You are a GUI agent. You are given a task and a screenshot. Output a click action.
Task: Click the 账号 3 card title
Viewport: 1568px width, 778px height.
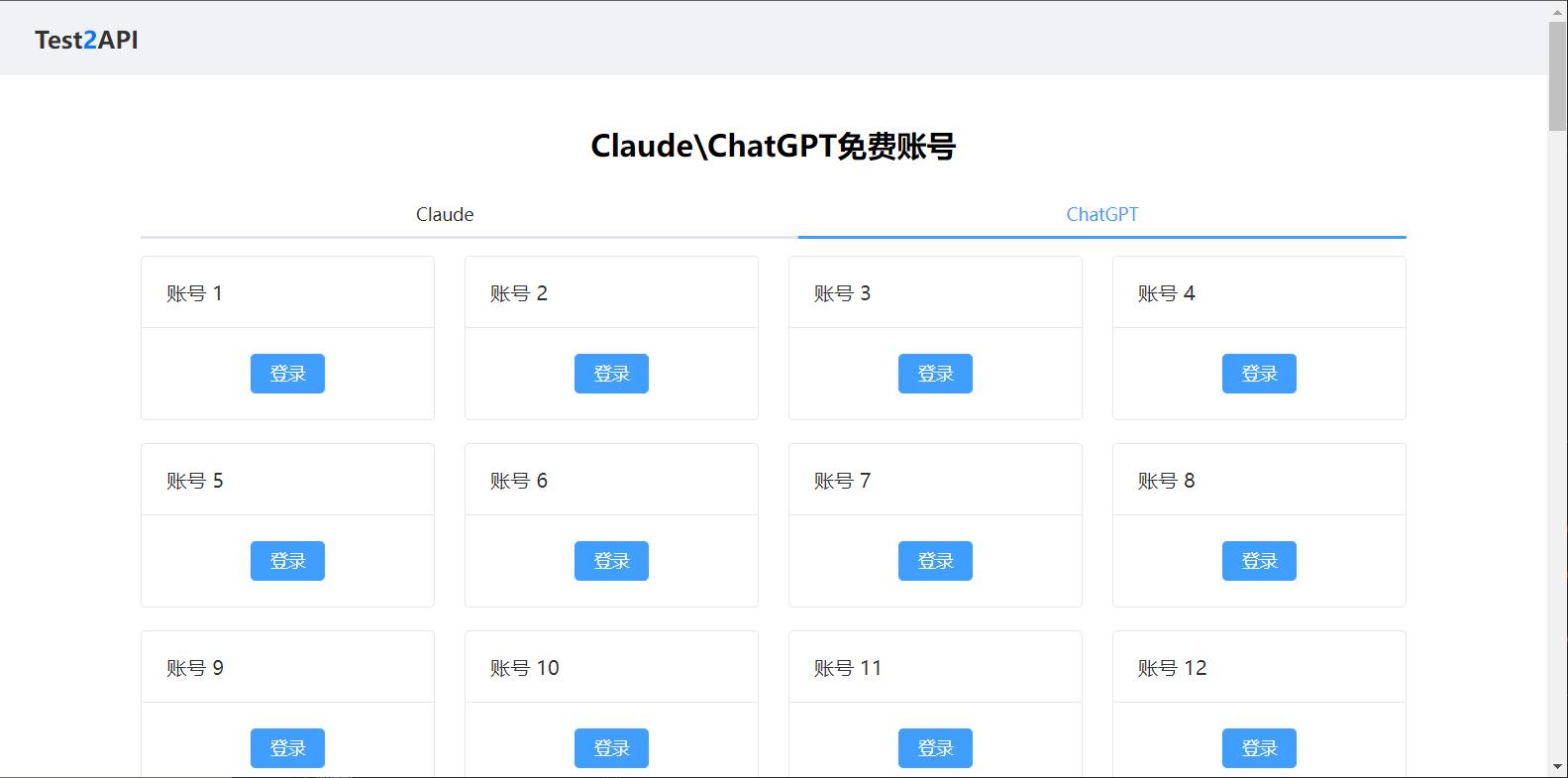pos(842,293)
